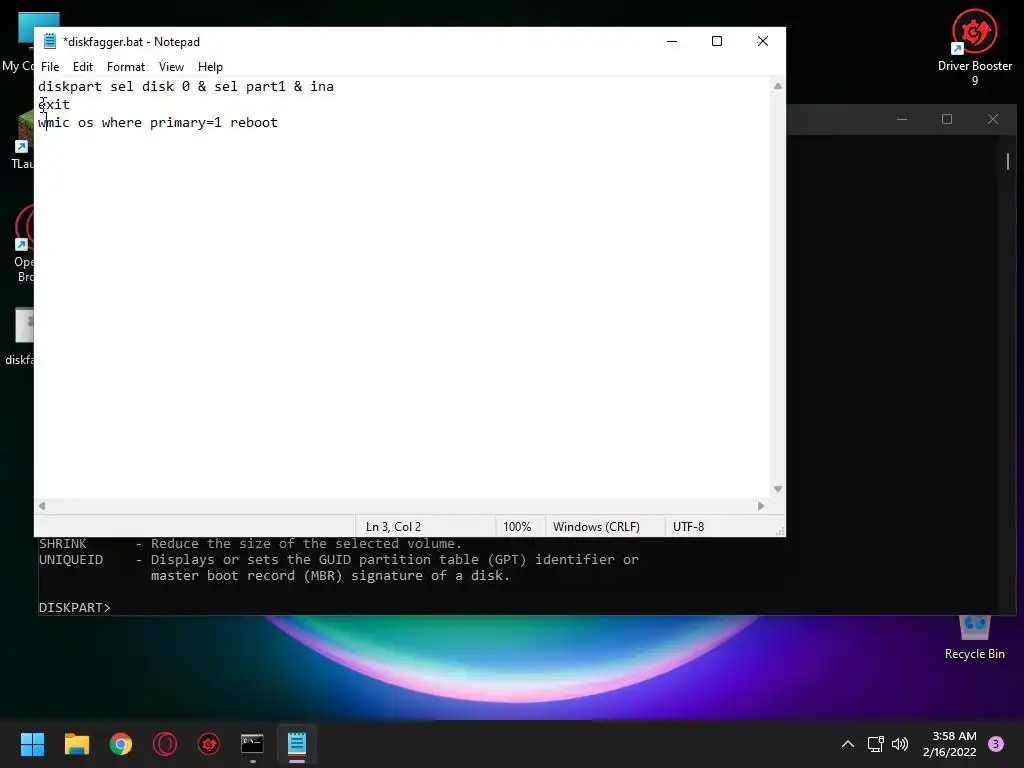Screen dimensions: 1024x768
Task: Open the Edit menu in Notepad
Action: pyautogui.click(x=82, y=67)
